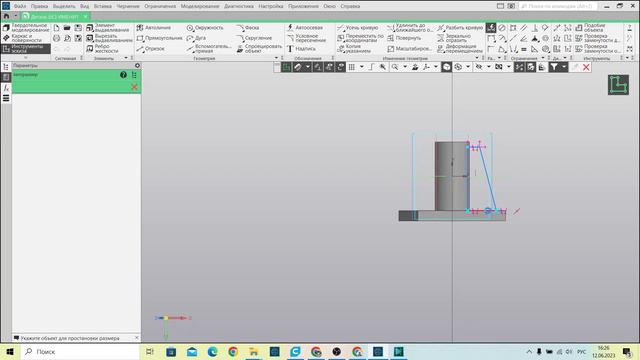Select Зеркально отразить mirror tool

pyautogui.click(x=454, y=38)
